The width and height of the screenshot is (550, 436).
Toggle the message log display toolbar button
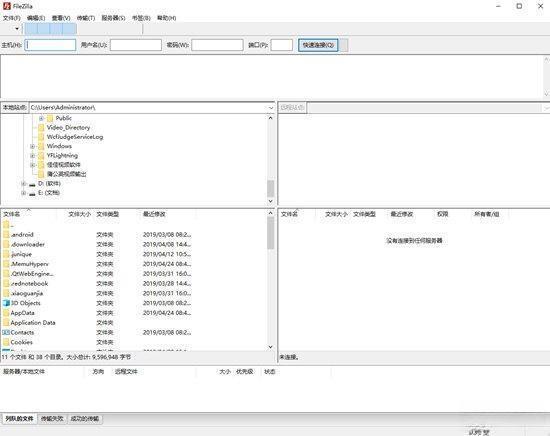(x=31, y=29)
